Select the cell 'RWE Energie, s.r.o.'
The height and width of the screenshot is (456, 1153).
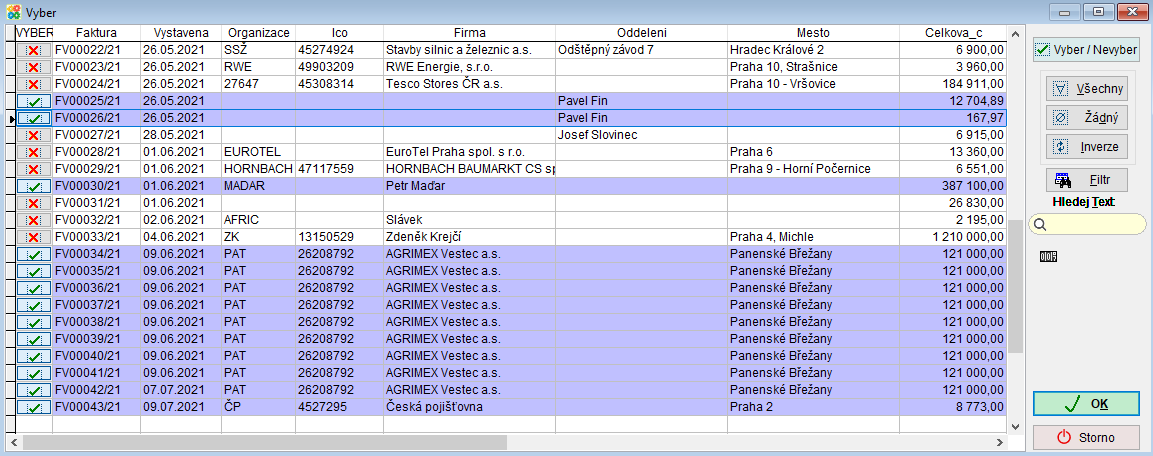(x=469, y=67)
